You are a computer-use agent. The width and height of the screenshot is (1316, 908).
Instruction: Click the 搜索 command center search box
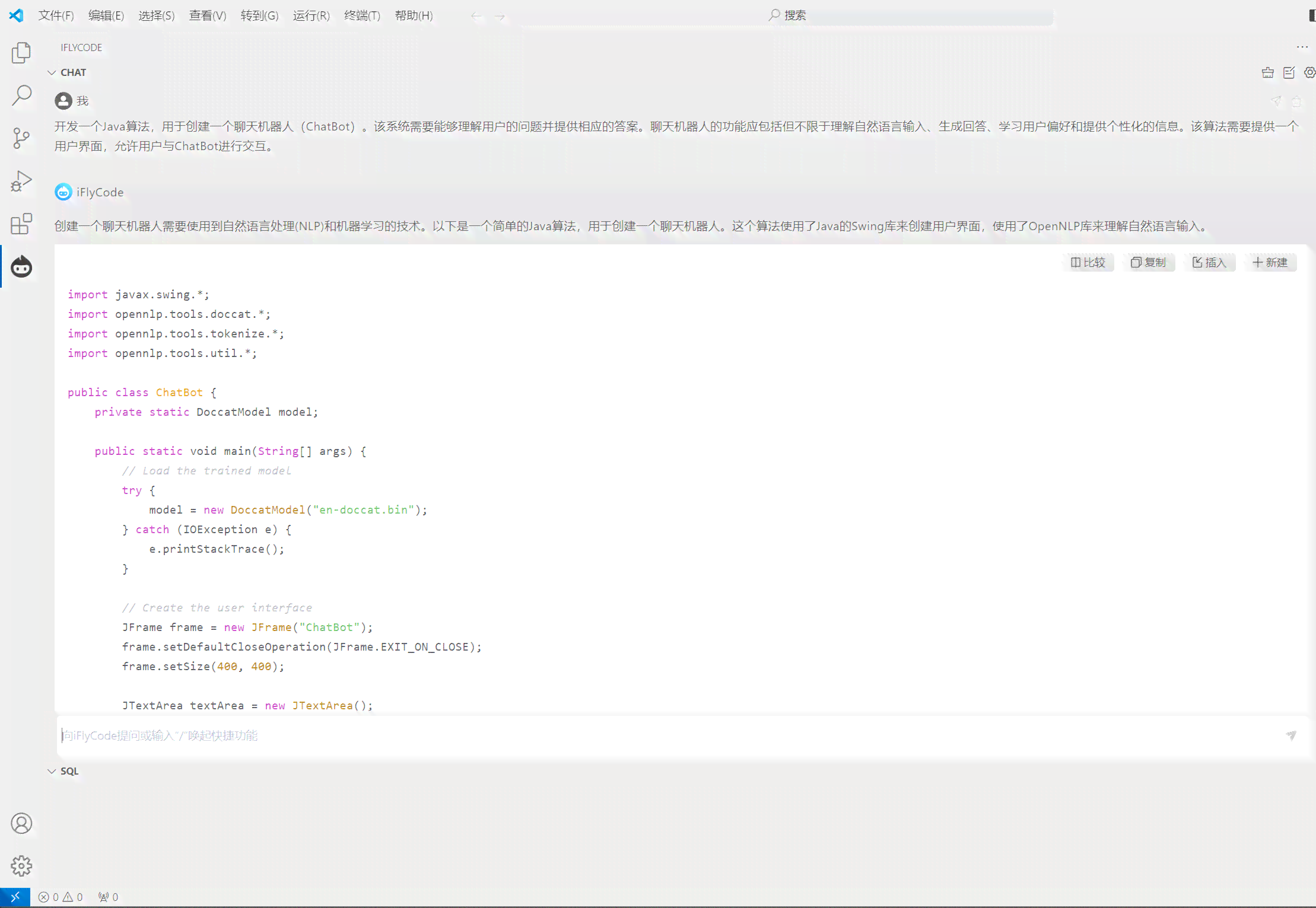pos(787,16)
